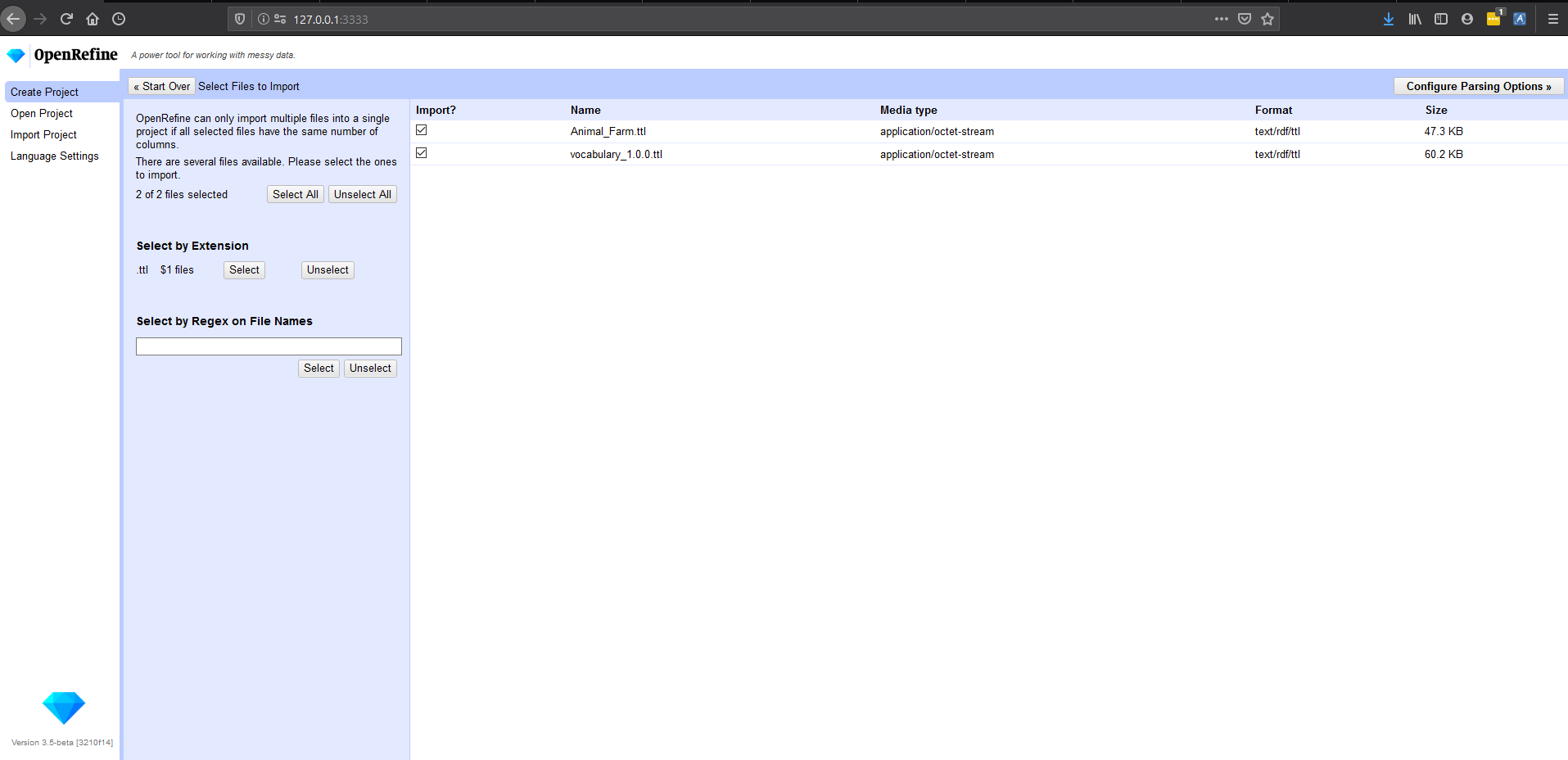The width and height of the screenshot is (1568, 760).
Task: Bookmark this page with the star
Action: point(1268,19)
